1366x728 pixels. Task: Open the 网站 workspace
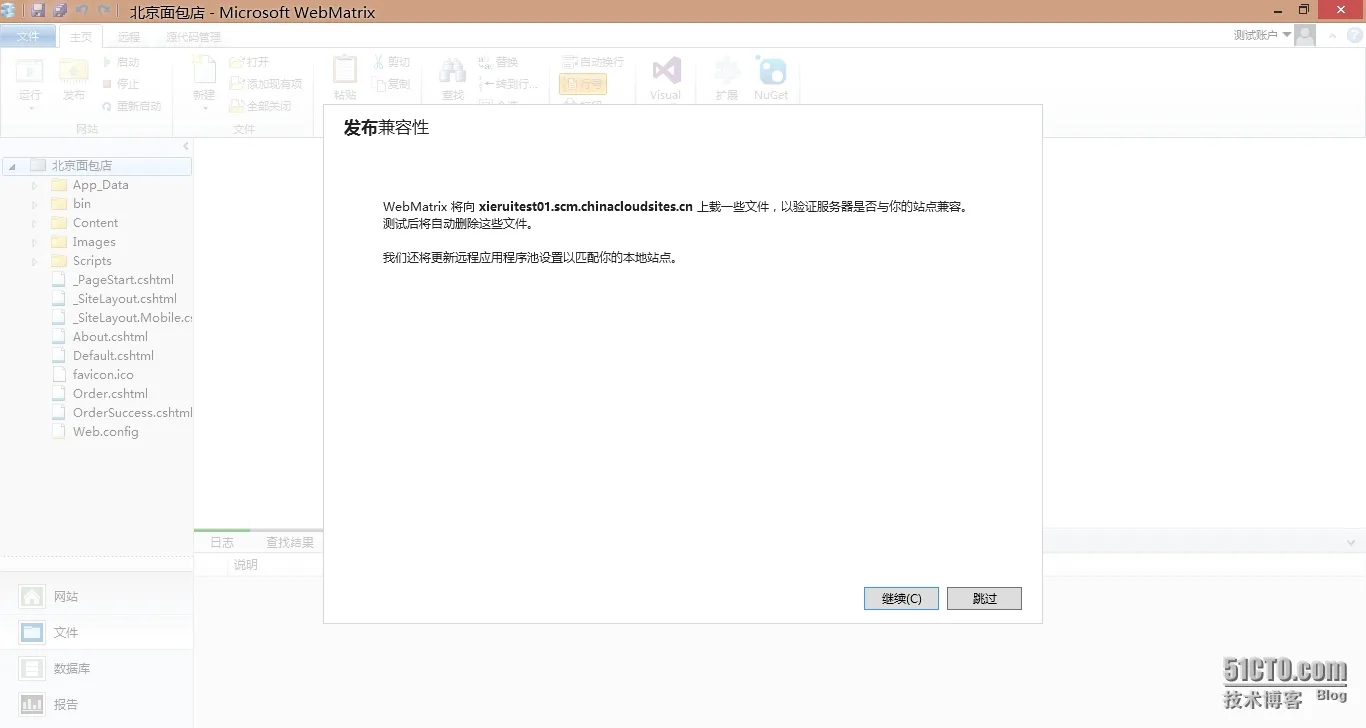96,597
